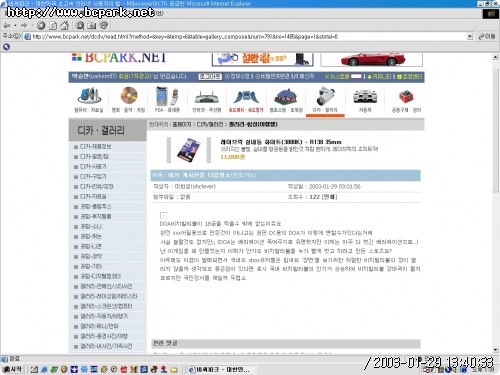Open the 비밀번호변경 link
Screen dimensions: 500x375
pyautogui.click(x=273, y=76)
